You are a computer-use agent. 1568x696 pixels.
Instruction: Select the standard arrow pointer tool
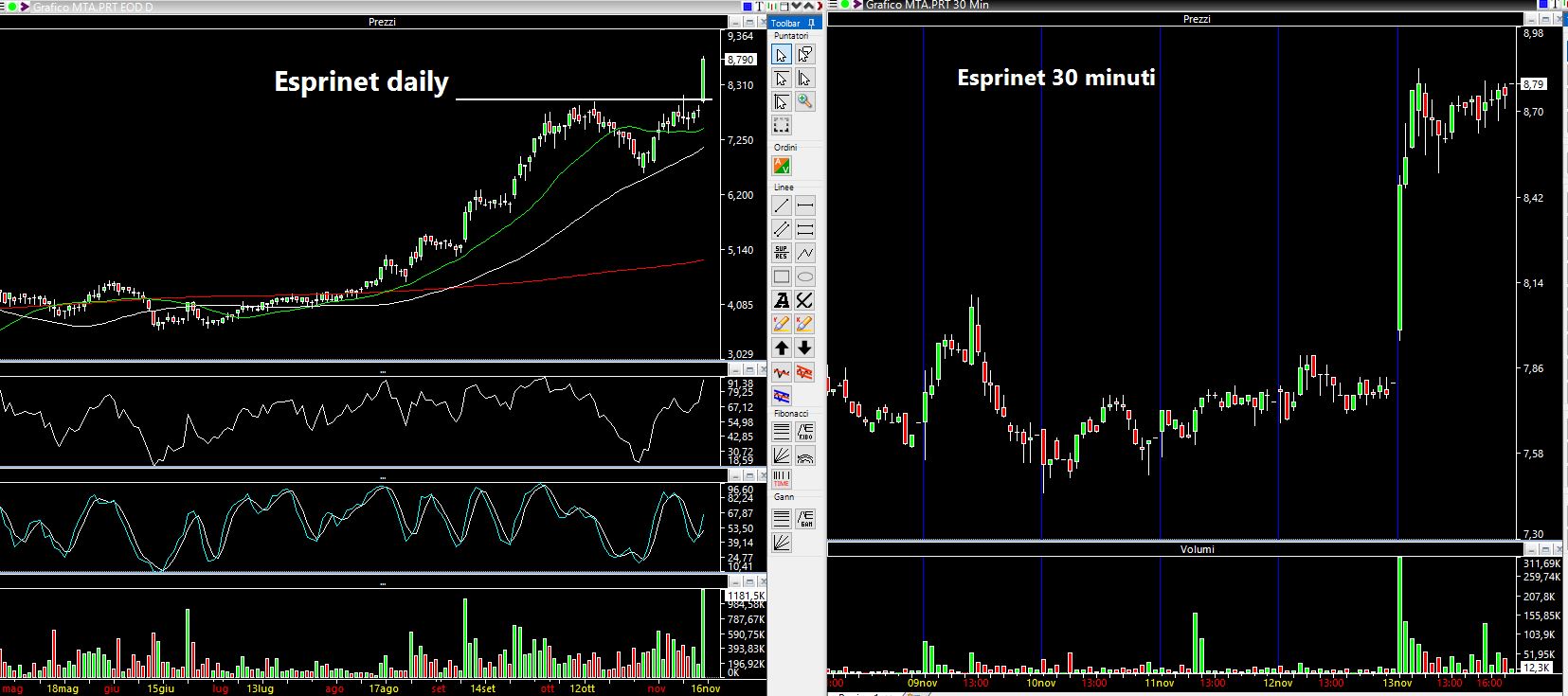(x=782, y=55)
